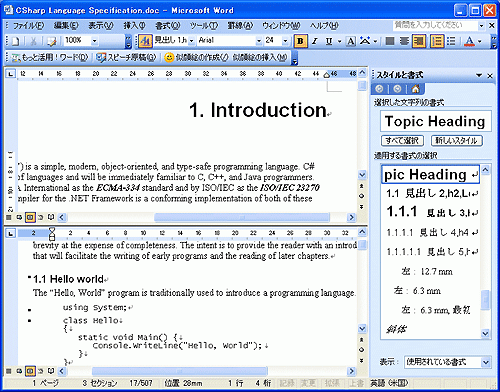Open the font color dropdown arrow
This screenshot has width=500, height=392.
click(480, 41)
